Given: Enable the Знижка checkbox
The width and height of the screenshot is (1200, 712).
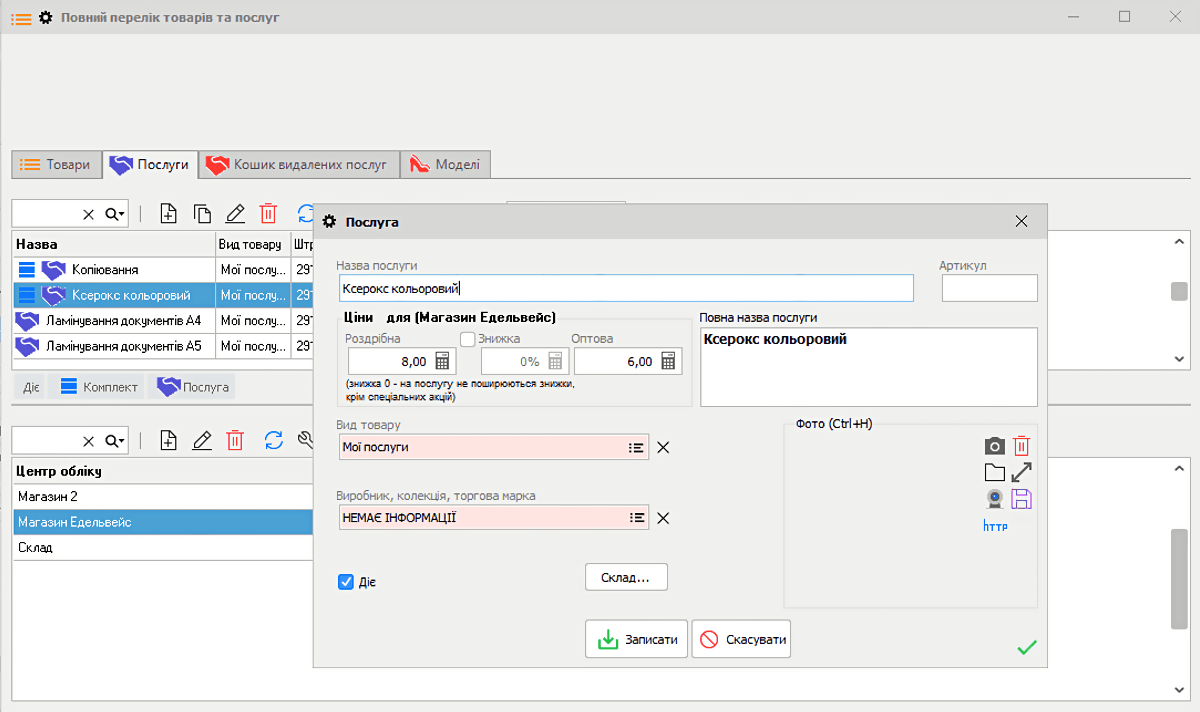Looking at the screenshot, I should (x=467, y=339).
